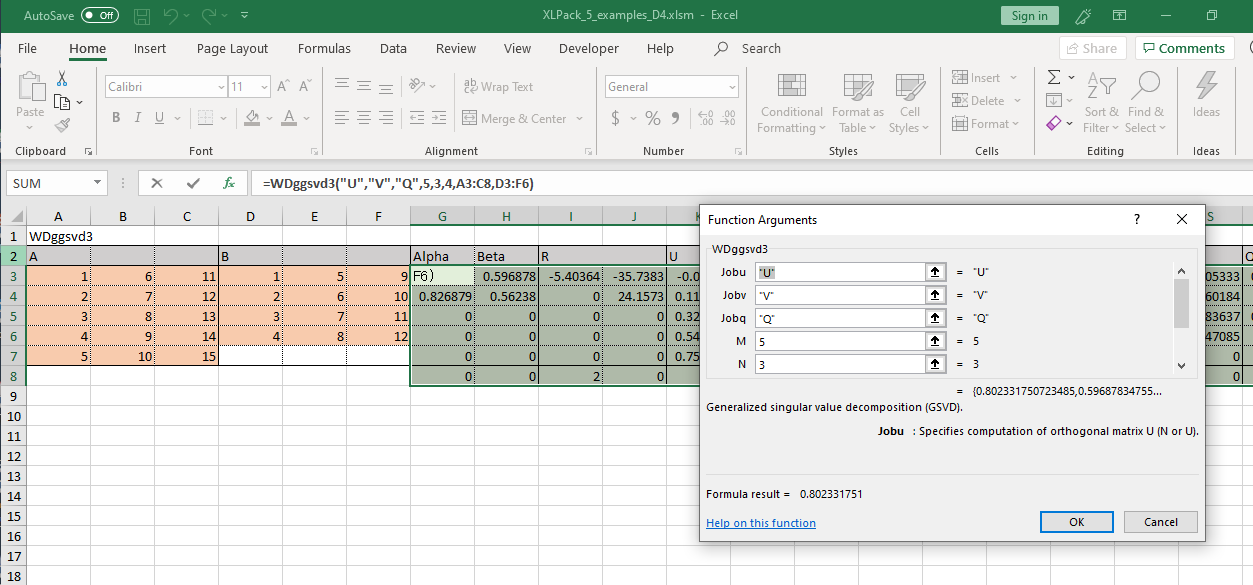Open the Merge & Center dropdown arrow
This screenshot has width=1253, height=585.
pyautogui.click(x=579, y=118)
